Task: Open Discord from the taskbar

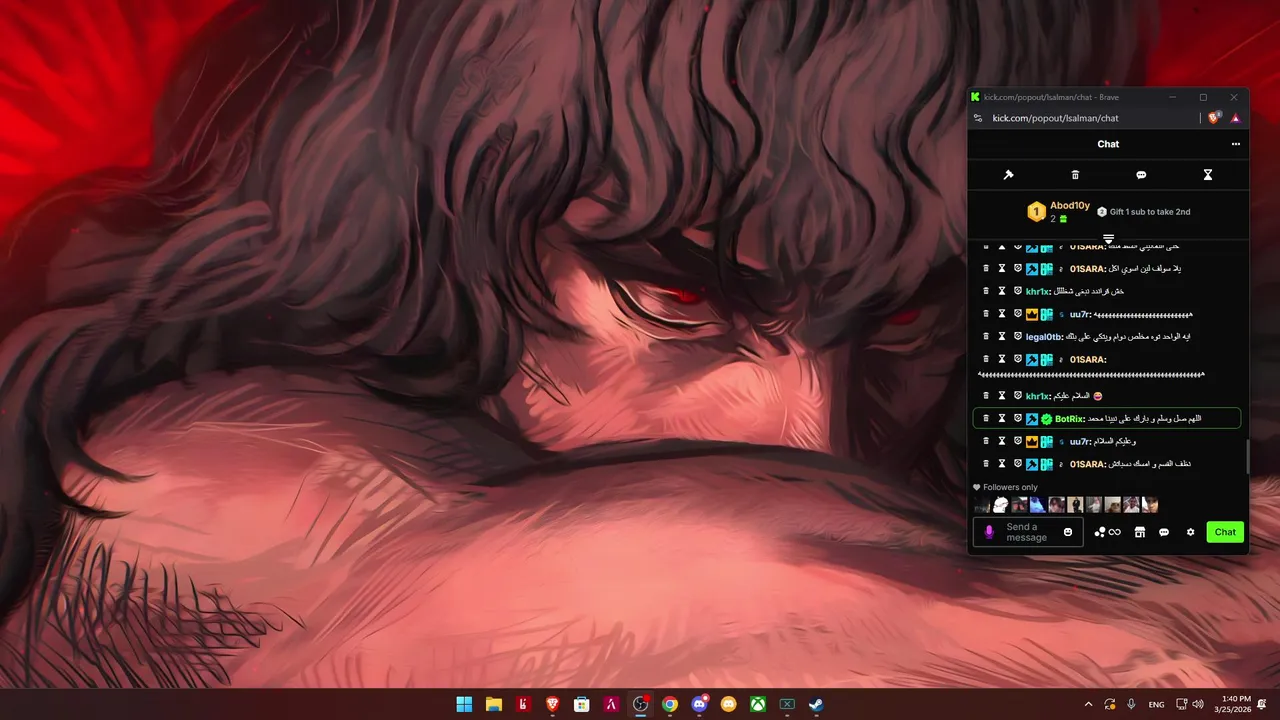Action: click(699, 704)
